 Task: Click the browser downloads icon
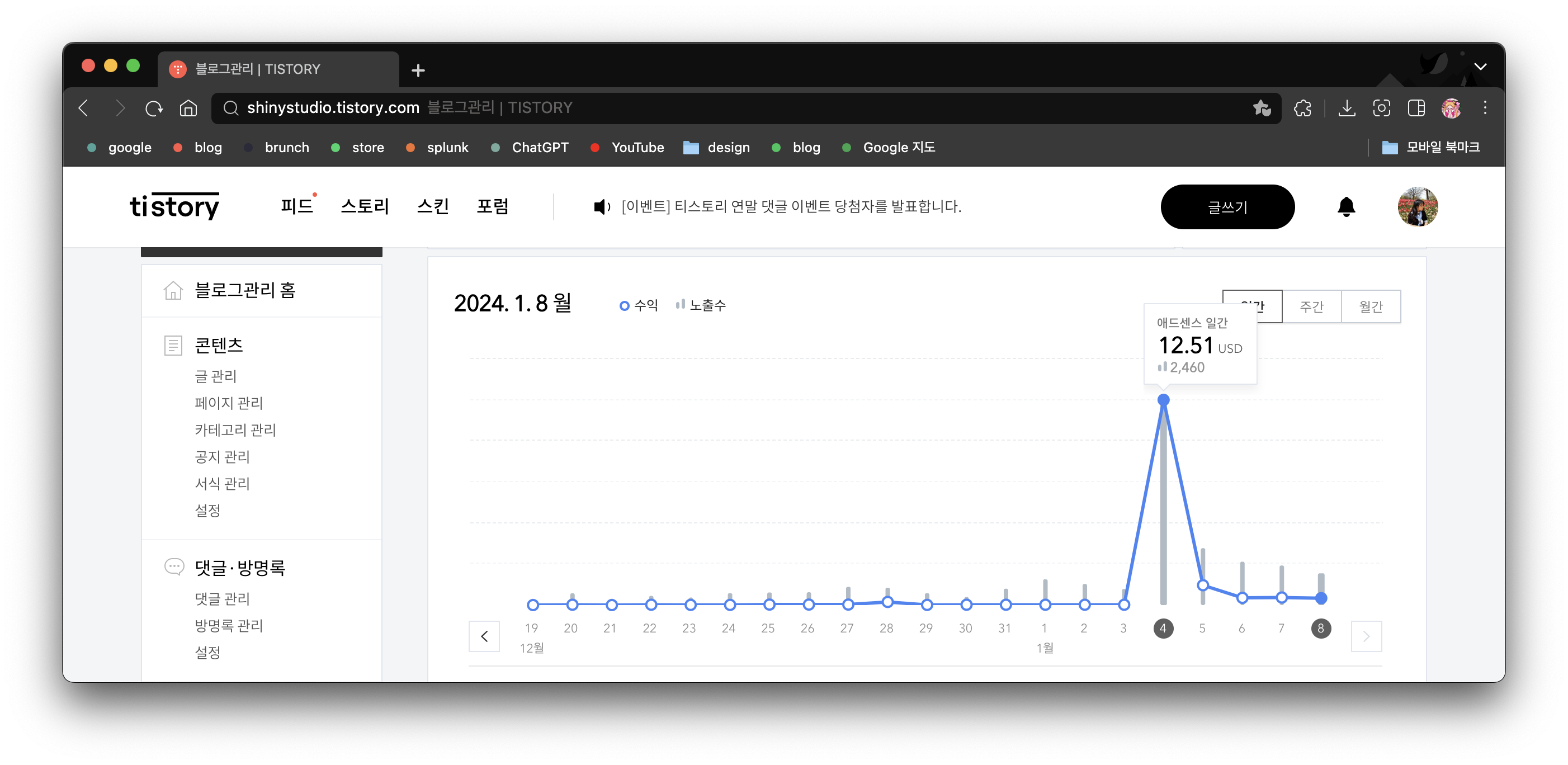tap(1347, 108)
